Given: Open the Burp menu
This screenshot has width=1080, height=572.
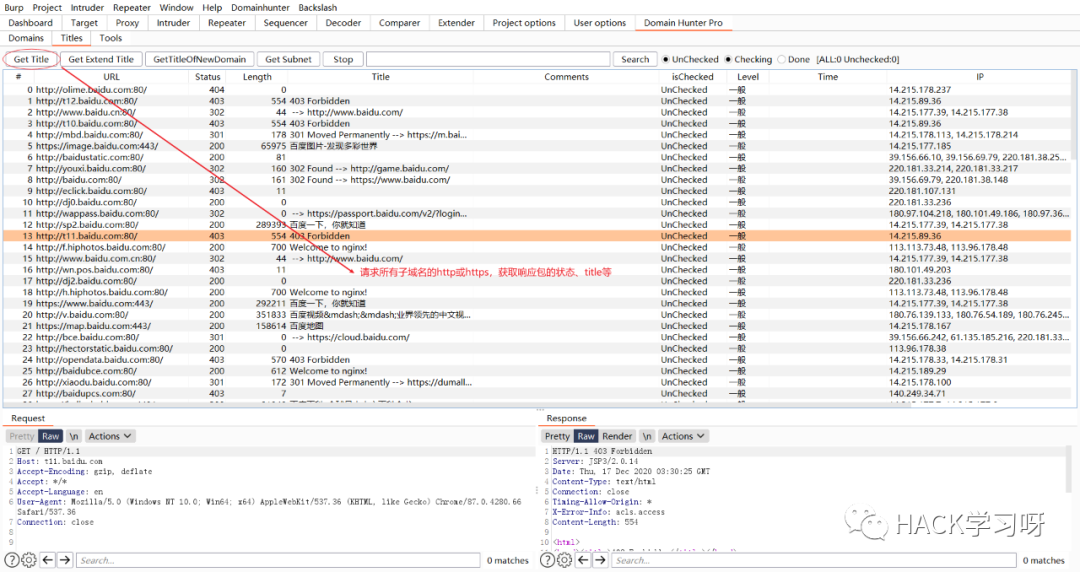Looking at the screenshot, I should click(x=14, y=8).
